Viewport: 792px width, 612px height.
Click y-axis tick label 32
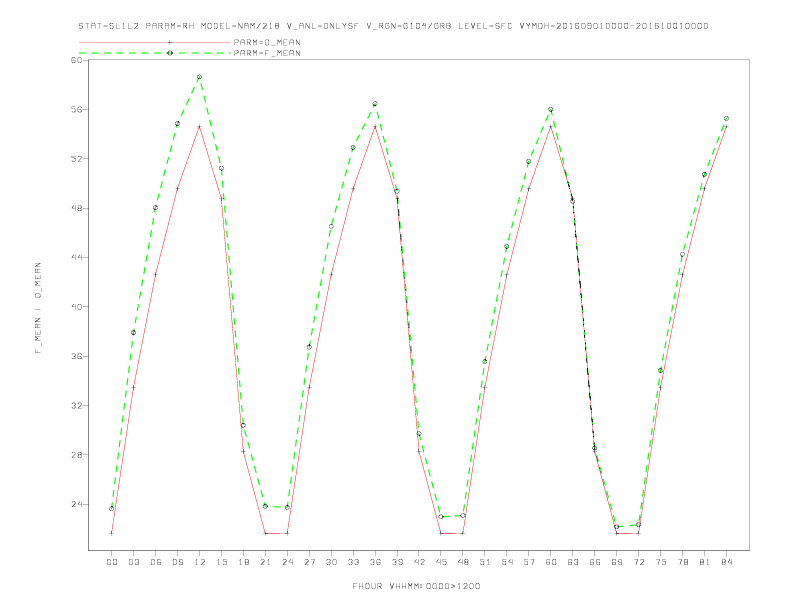click(x=77, y=405)
